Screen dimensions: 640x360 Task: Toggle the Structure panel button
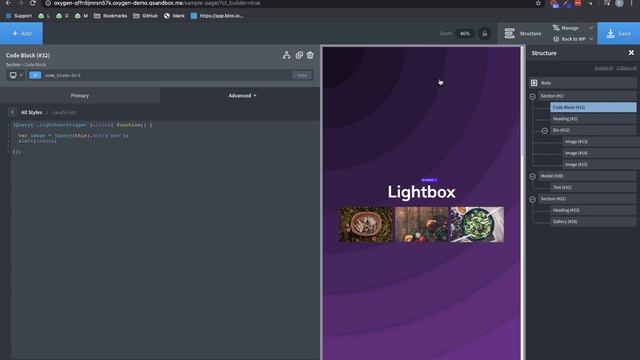523,33
